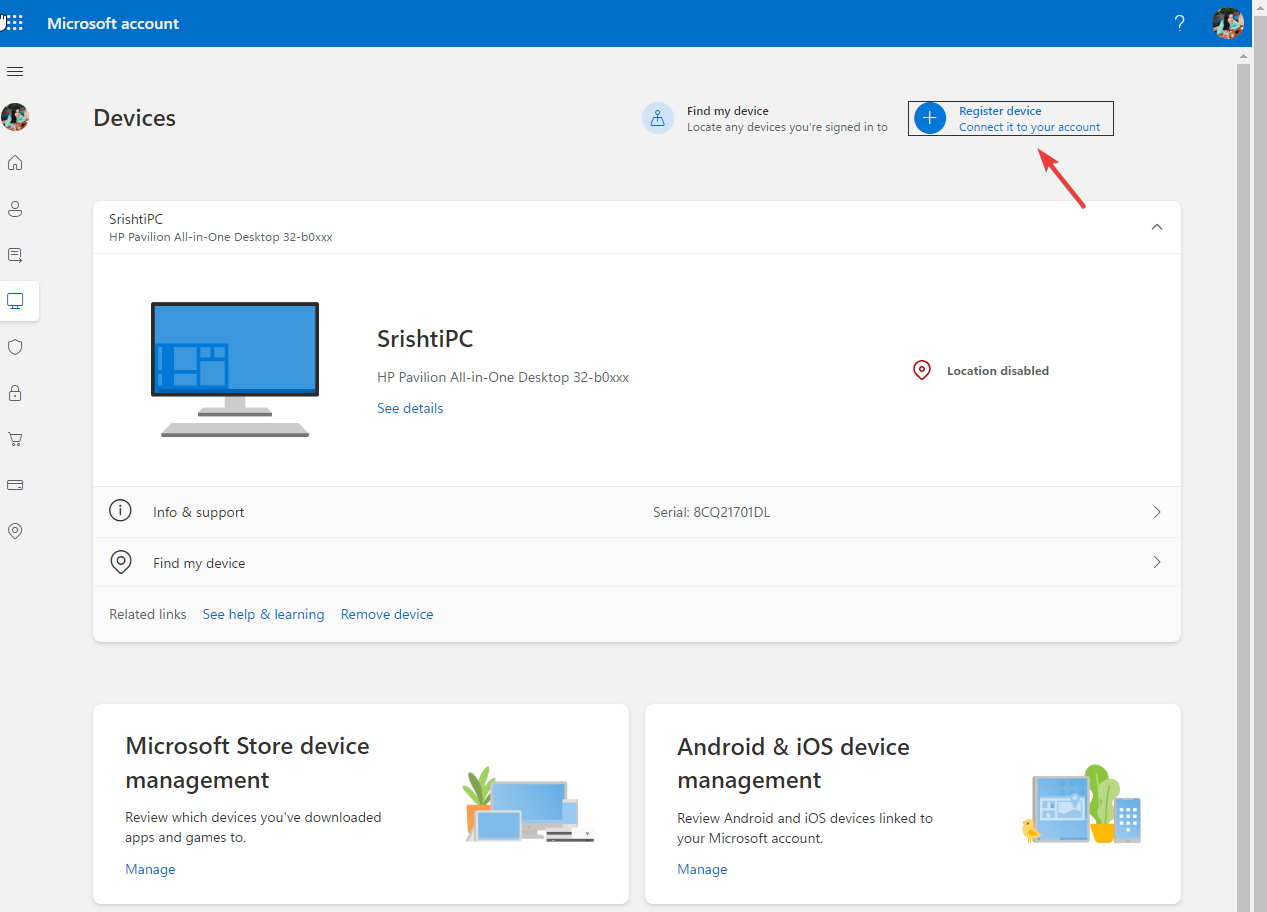Open the Find my device row label
This screenshot has height=912, width=1267.
199,563
